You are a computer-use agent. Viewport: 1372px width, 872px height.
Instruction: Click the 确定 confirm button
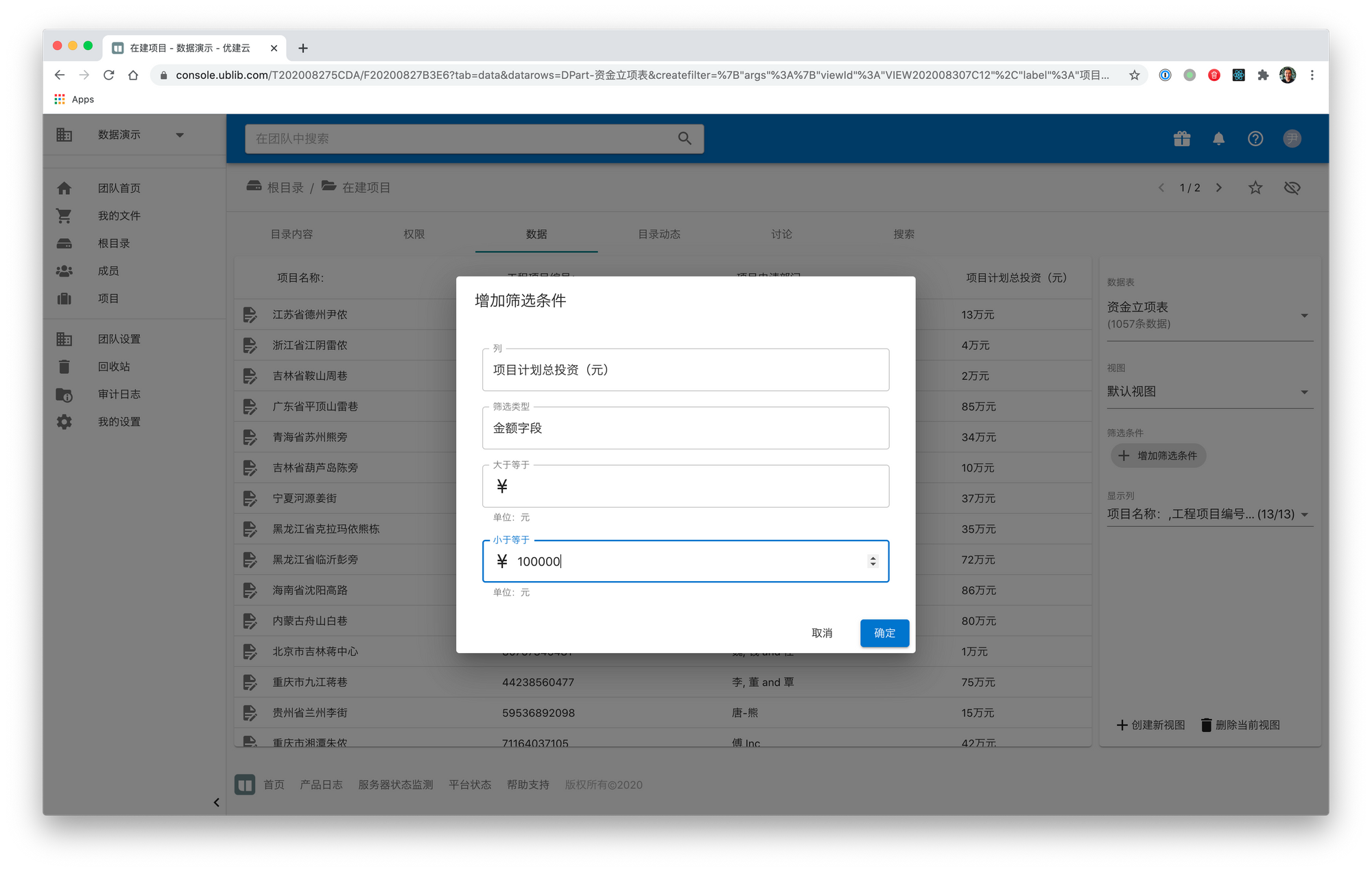(884, 633)
